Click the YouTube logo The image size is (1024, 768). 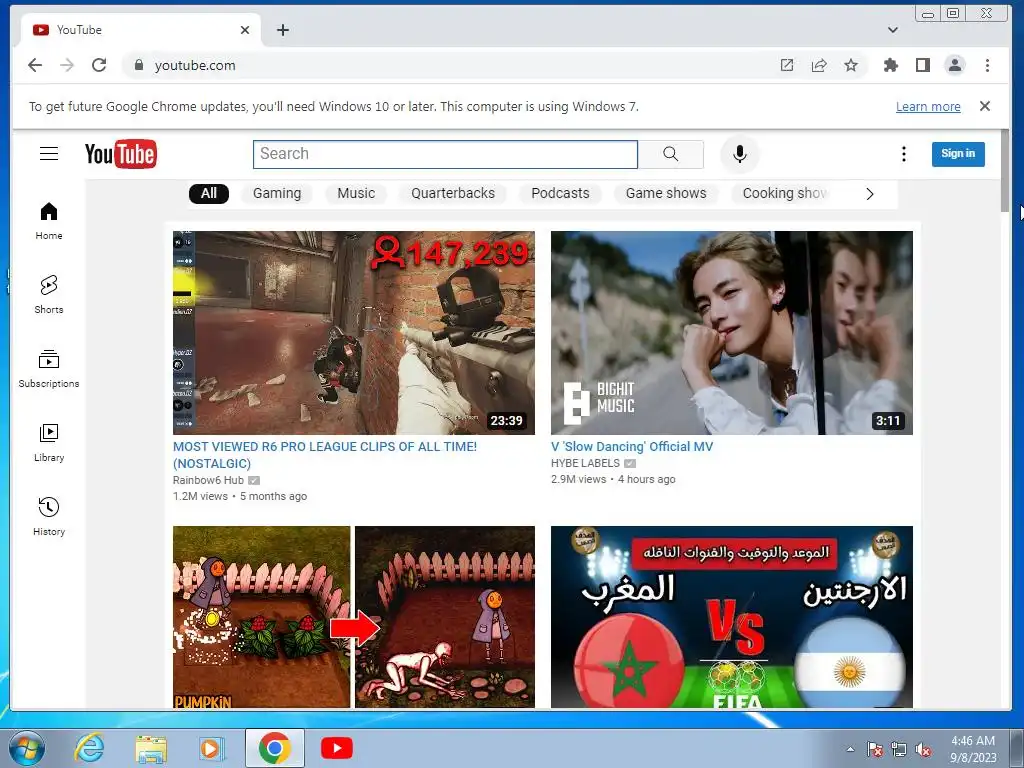pos(121,154)
